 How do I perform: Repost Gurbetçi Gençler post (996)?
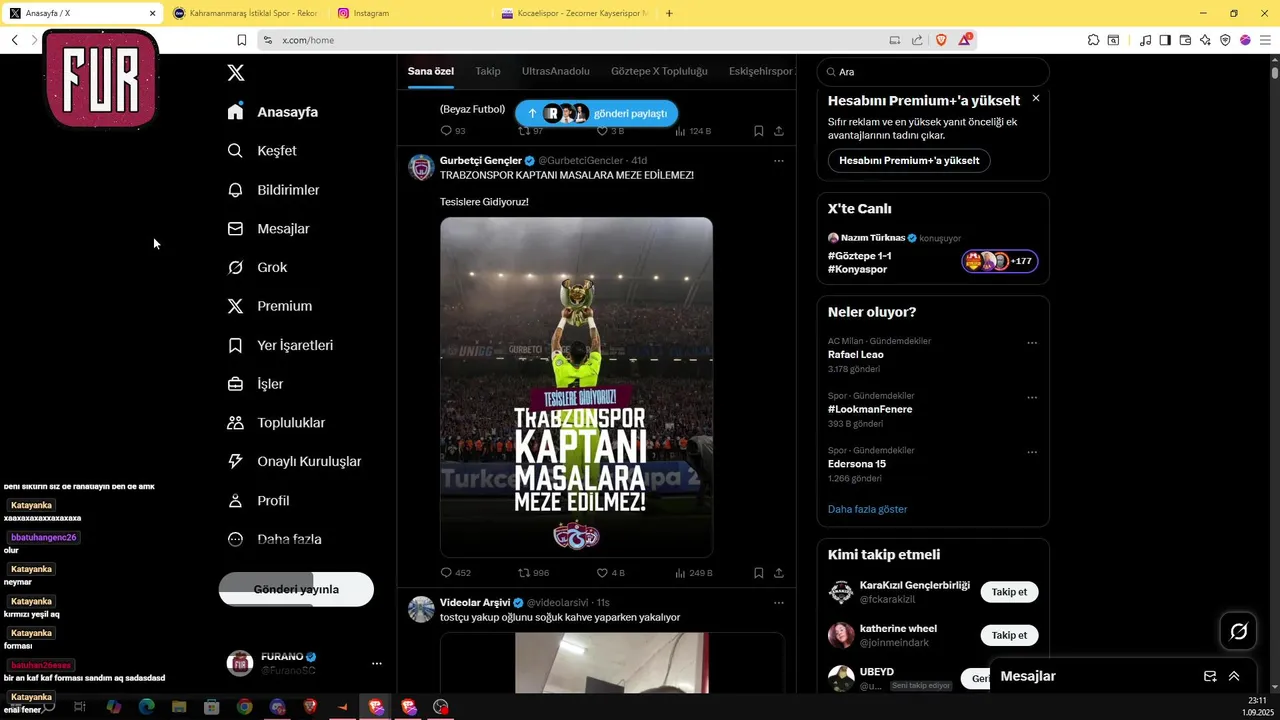tap(534, 573)
